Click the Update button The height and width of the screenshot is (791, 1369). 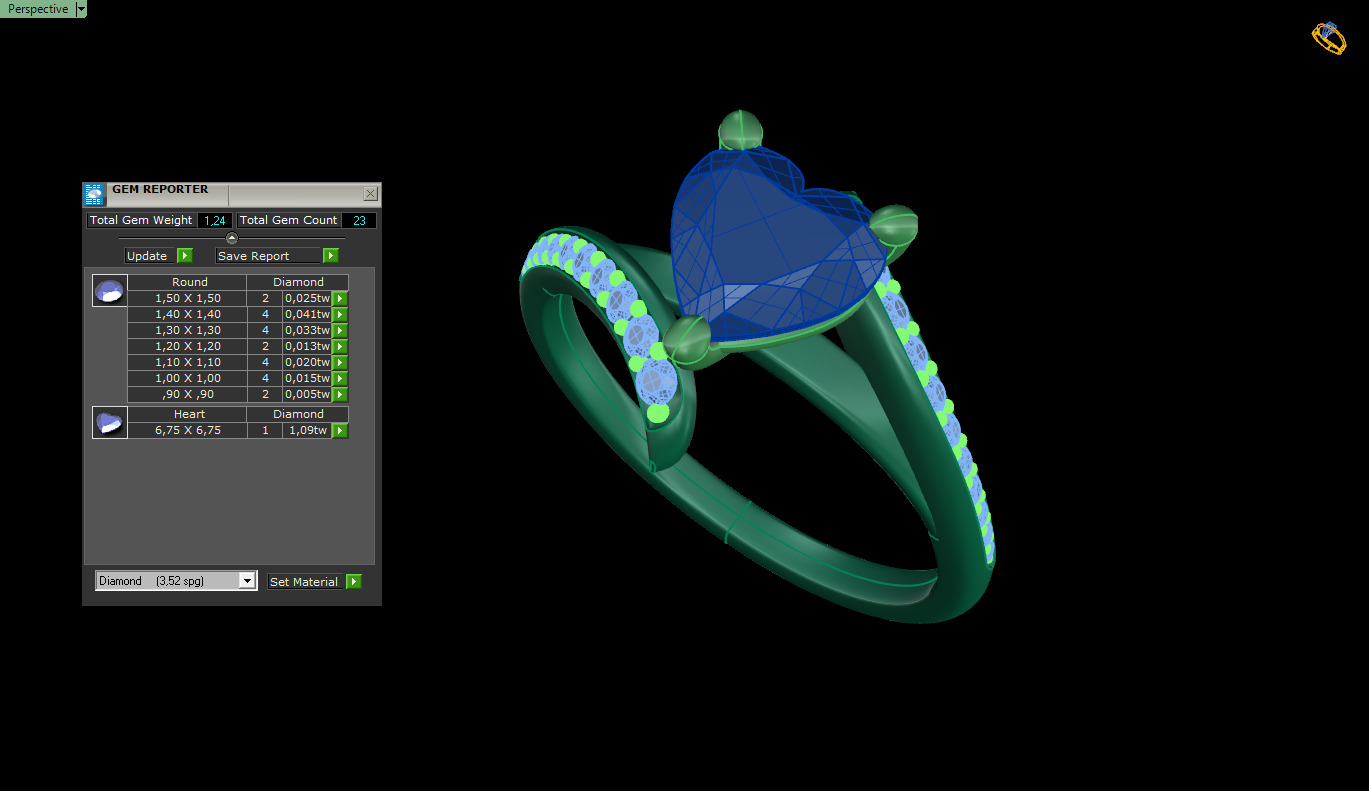point(150,256)
